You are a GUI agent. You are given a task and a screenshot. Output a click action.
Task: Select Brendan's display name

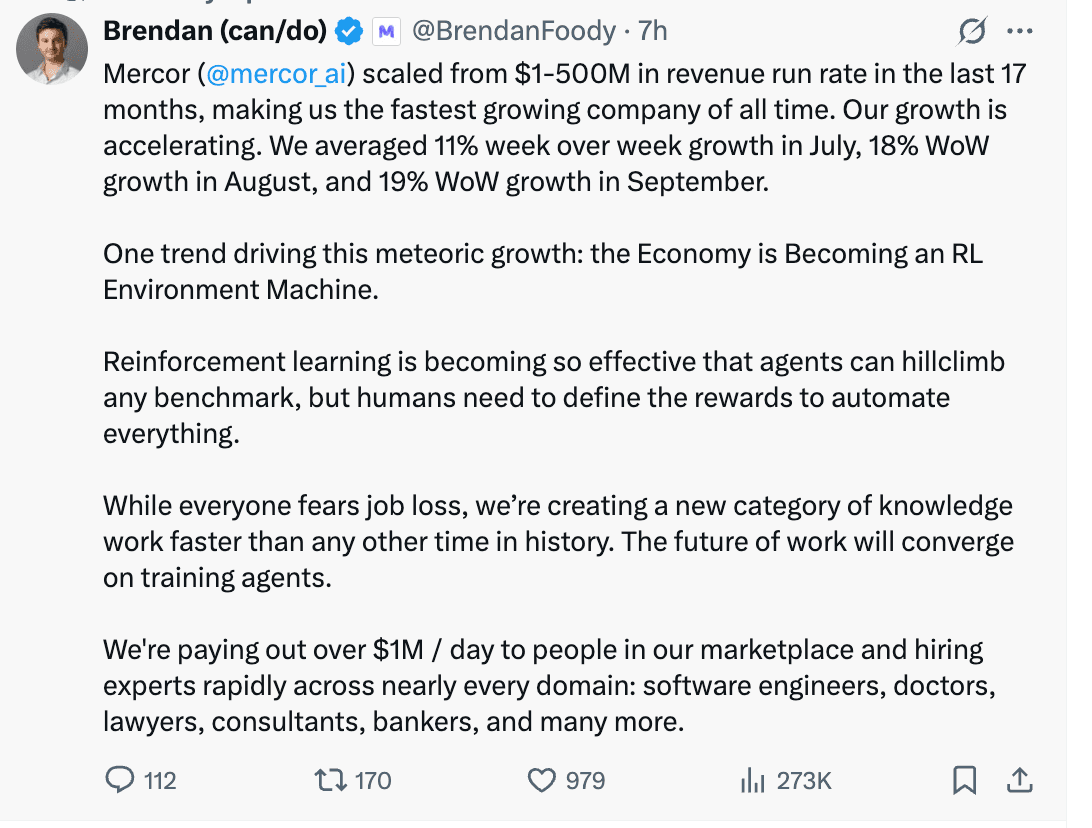click(215, 31)
